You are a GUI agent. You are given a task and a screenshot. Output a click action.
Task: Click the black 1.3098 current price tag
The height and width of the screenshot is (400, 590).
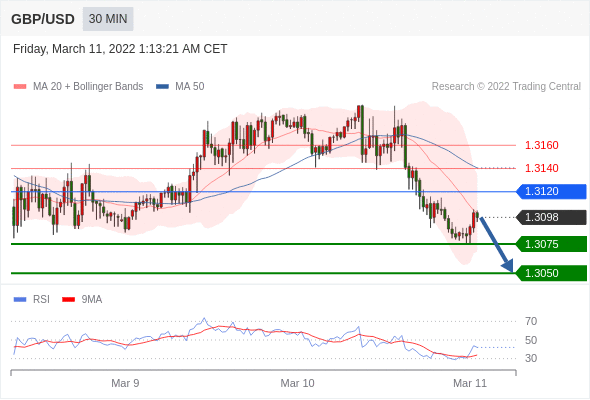coord(551,217)
